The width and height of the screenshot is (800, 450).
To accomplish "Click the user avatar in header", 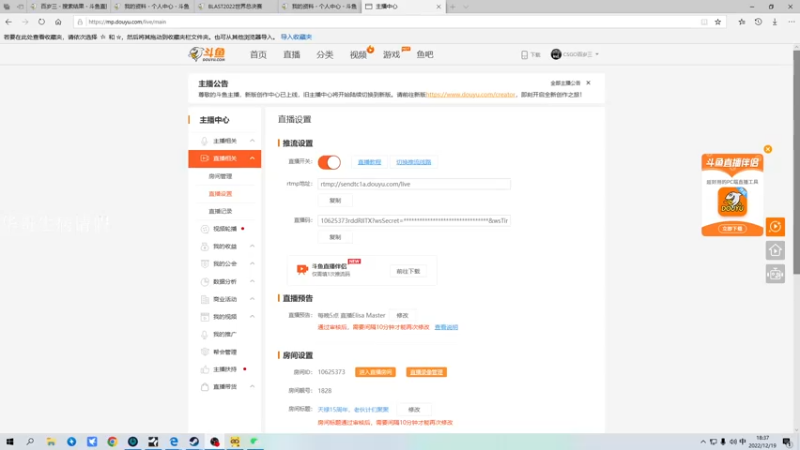I will (x=556, y=54).
